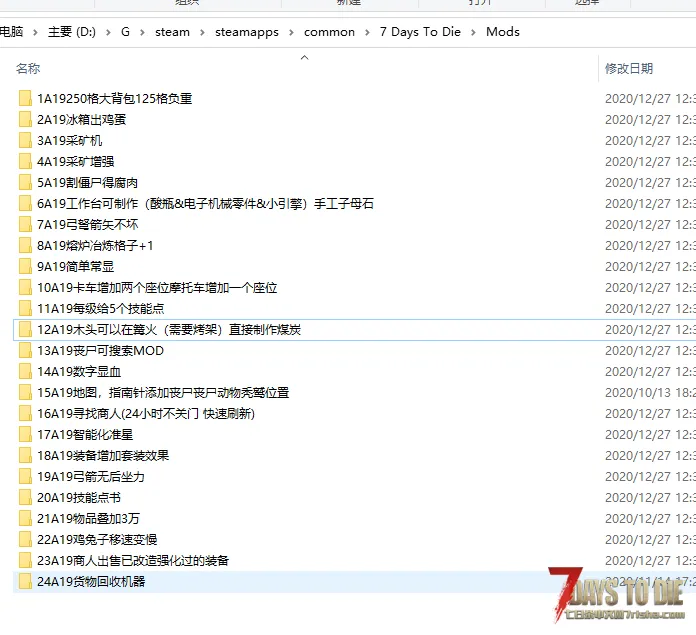The width and height of the screenshot is (696, 635).
Task: Select folder name 2A19冰箱出鸡蛋
Action: [x=82, y=119]
